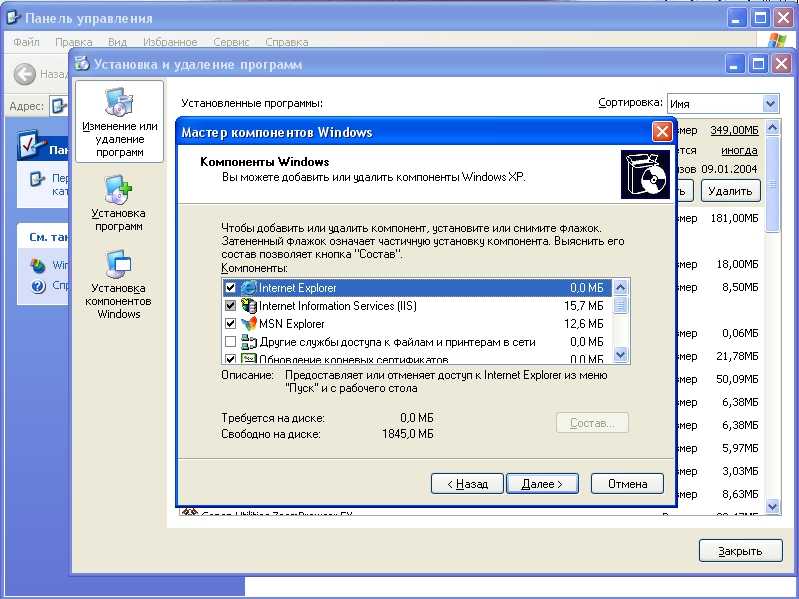Select the Internet Explorer row text
Image resolution: width=799 pixels, height=599 pixels.
click(x=298, y=288)
